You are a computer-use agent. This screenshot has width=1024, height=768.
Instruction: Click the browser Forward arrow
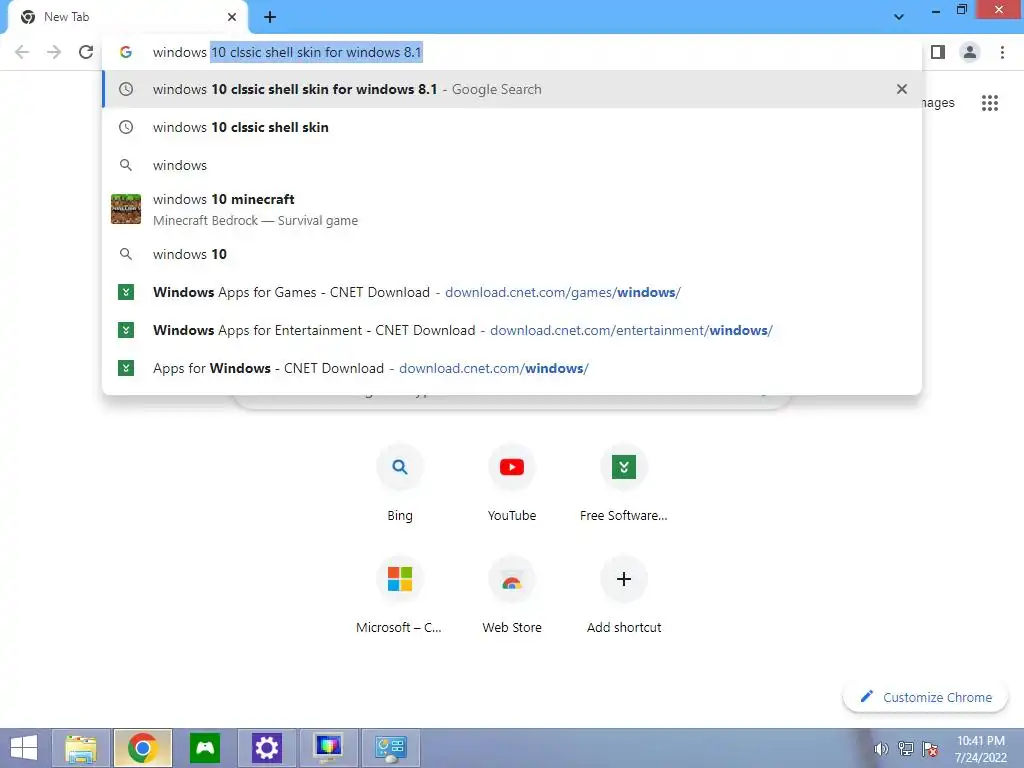click(54, 52)
